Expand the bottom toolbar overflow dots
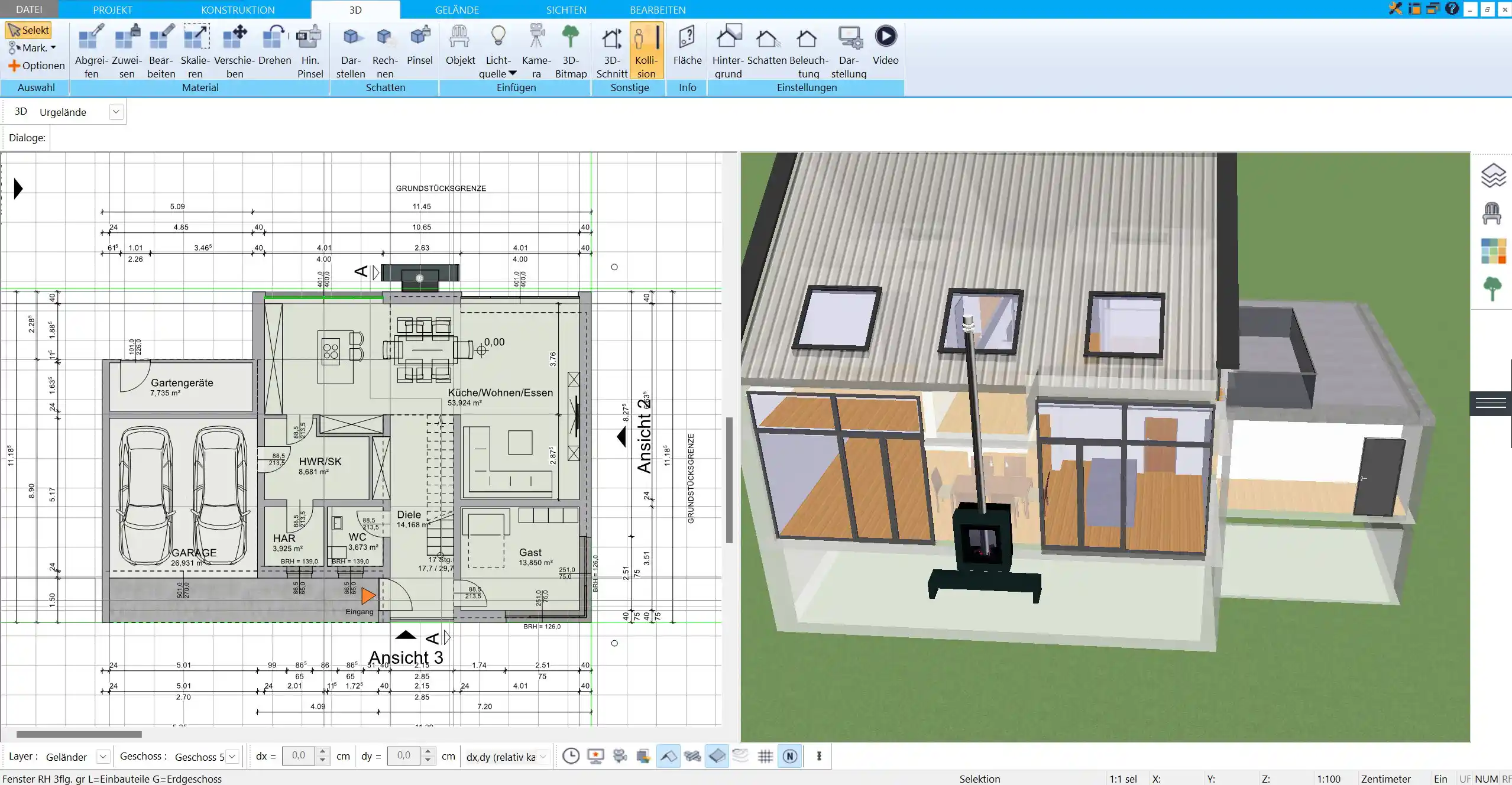The height and width of the screenshot is (785, 1512). pos(819,756)
